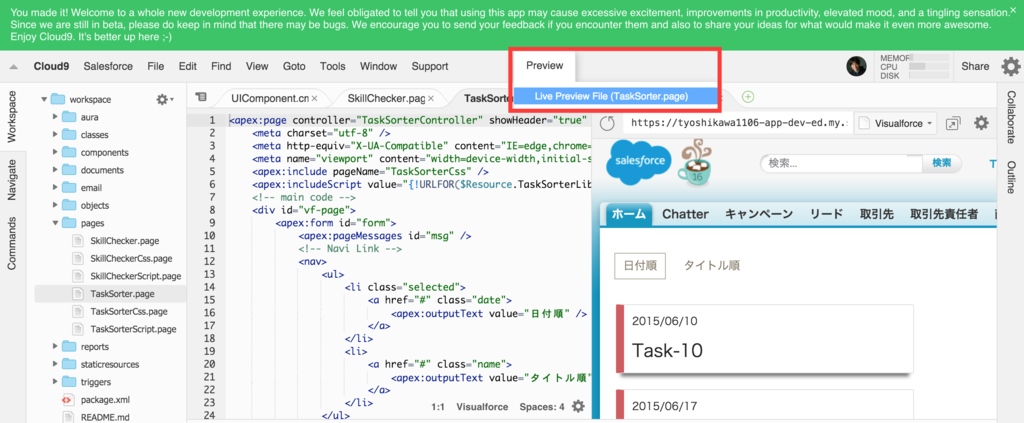Open preview pane settings gear
Viewport: 1024px width, 423px height.
[x=981, y=123]
